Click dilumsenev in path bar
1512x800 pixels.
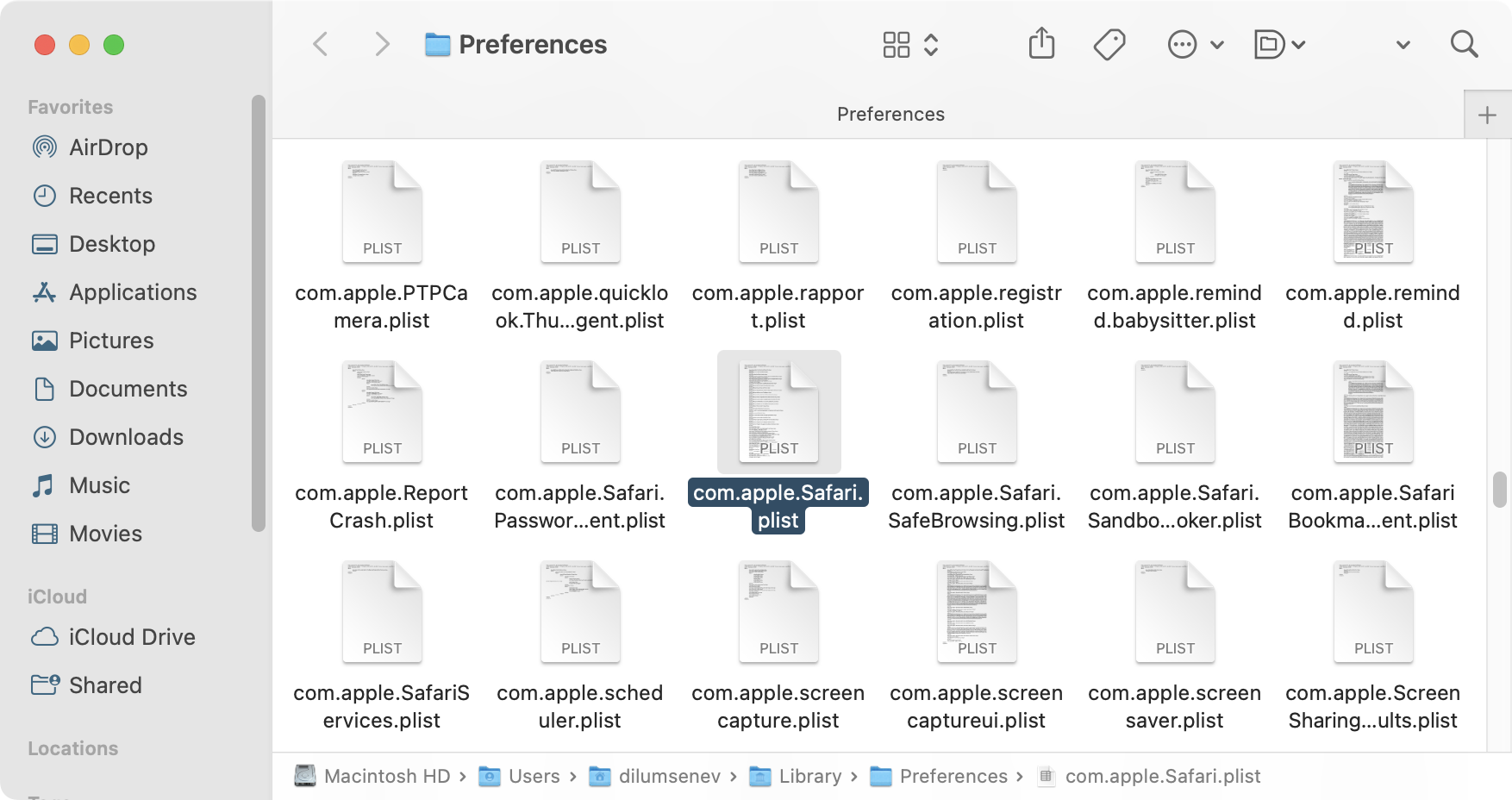point(654,776)
